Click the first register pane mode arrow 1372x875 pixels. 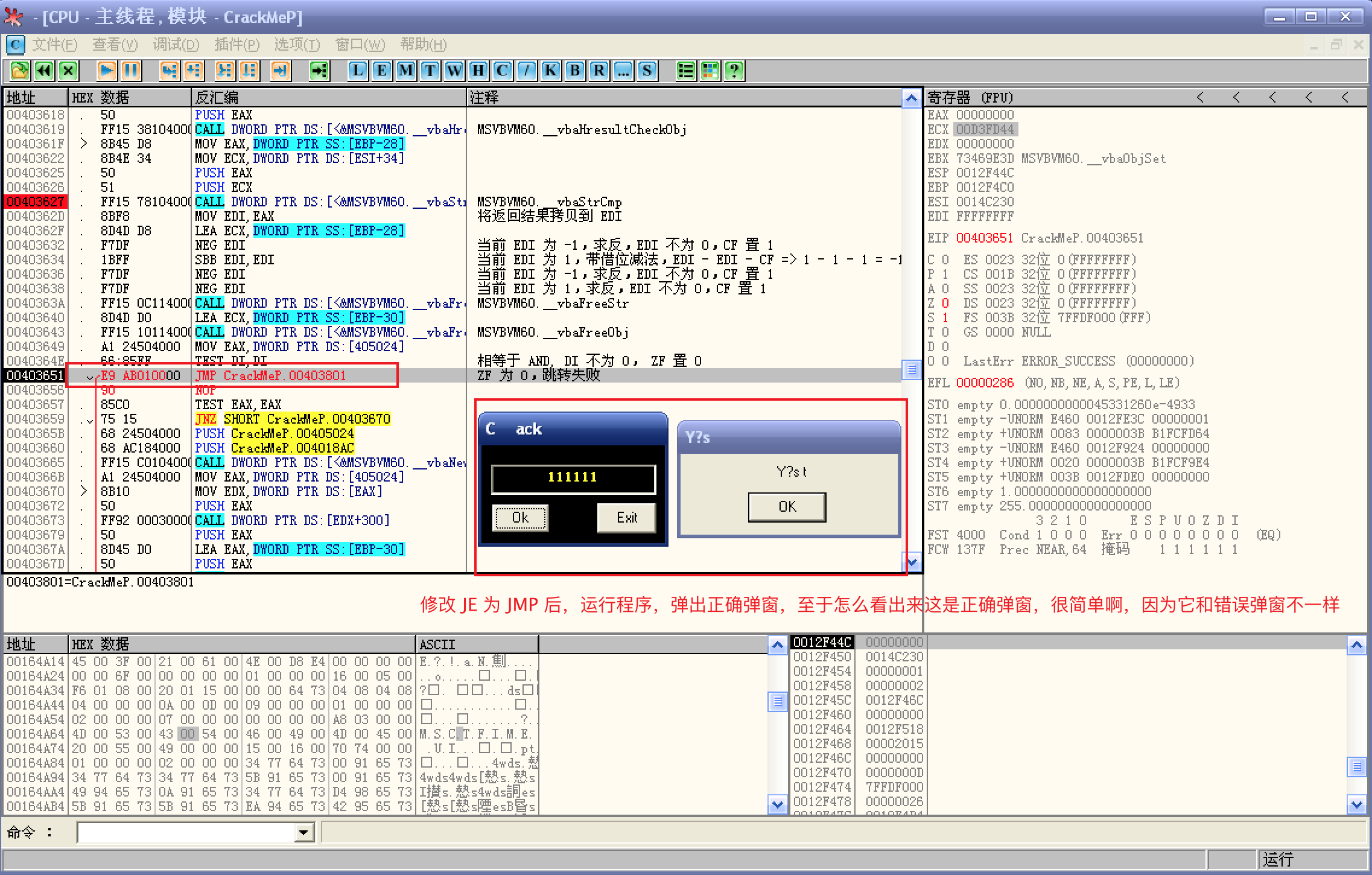tap(1200, 98)
